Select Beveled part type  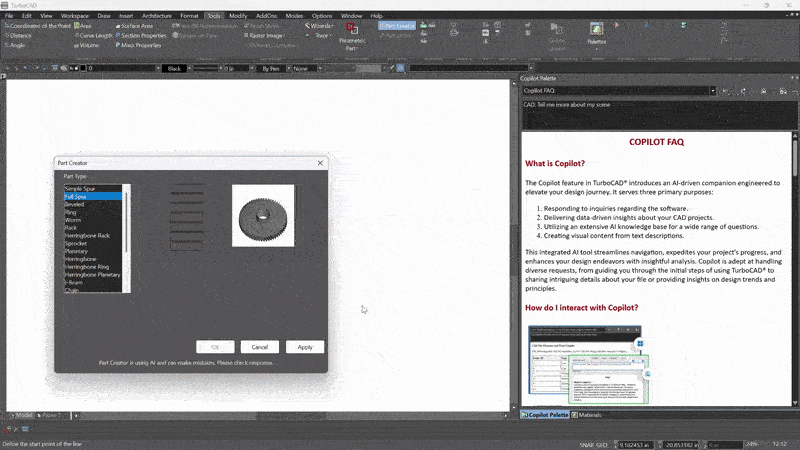tap(92, 204)
